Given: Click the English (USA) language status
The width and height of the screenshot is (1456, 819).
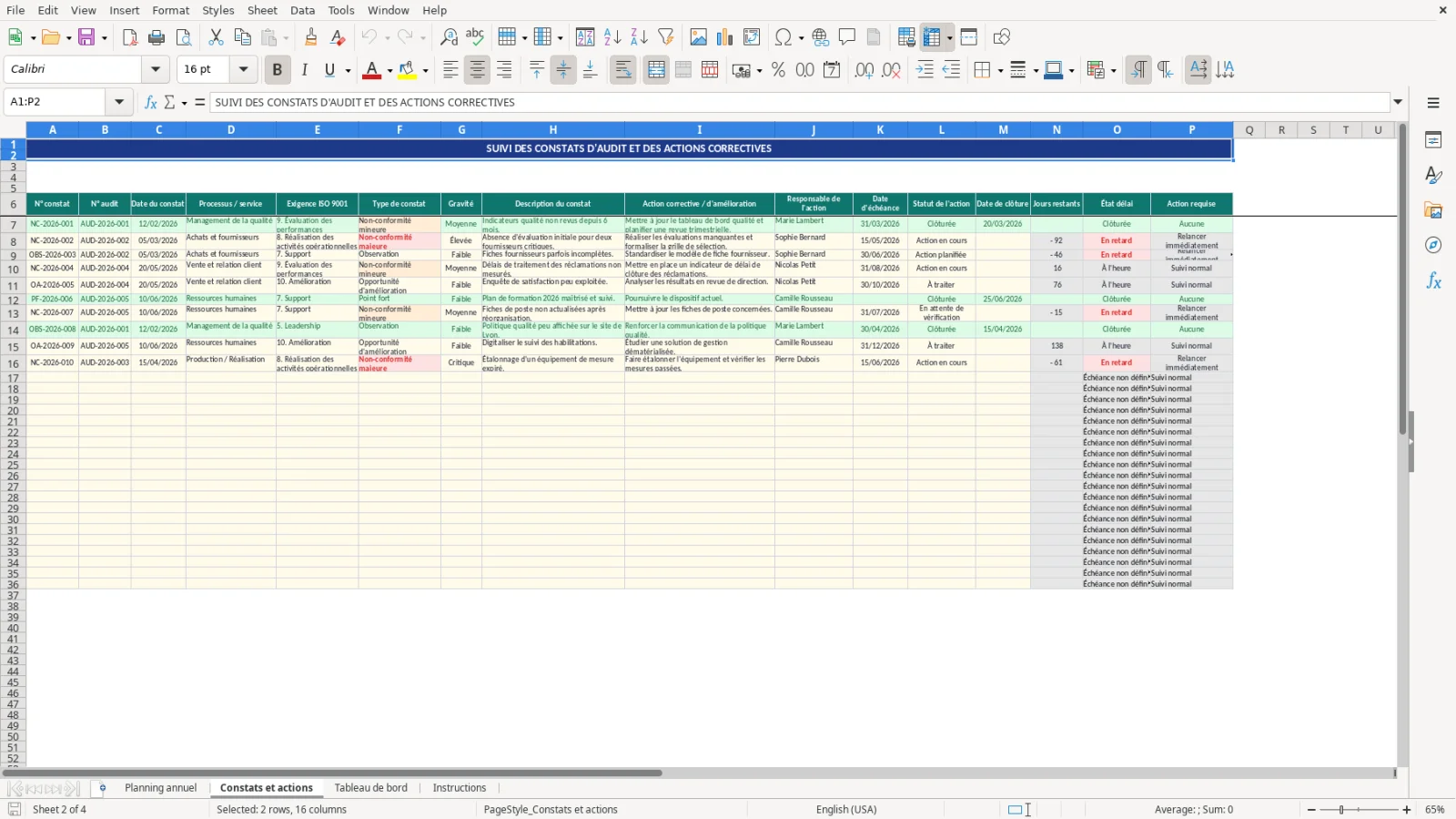Looking at the screenshot, I should (x=846, y=810).
